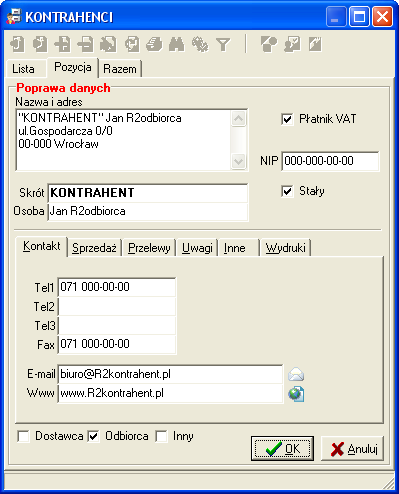Click the printer icon in the toolbar
399x494 pixels.
[154, 44]
